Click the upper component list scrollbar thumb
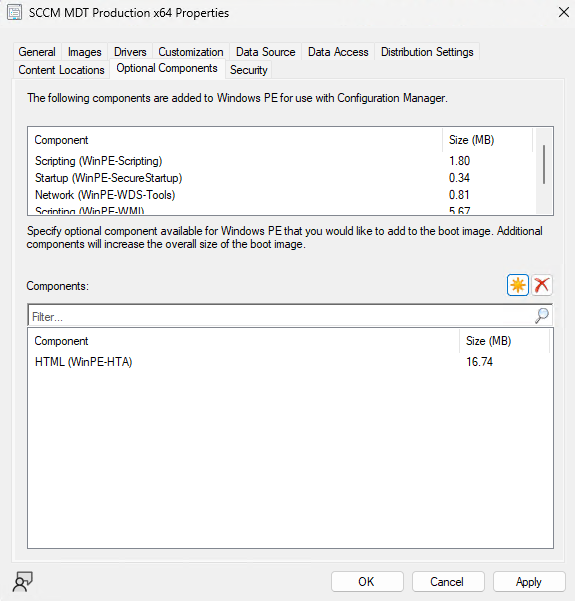This screenshot has height=601, width=575. pos(544,164)
